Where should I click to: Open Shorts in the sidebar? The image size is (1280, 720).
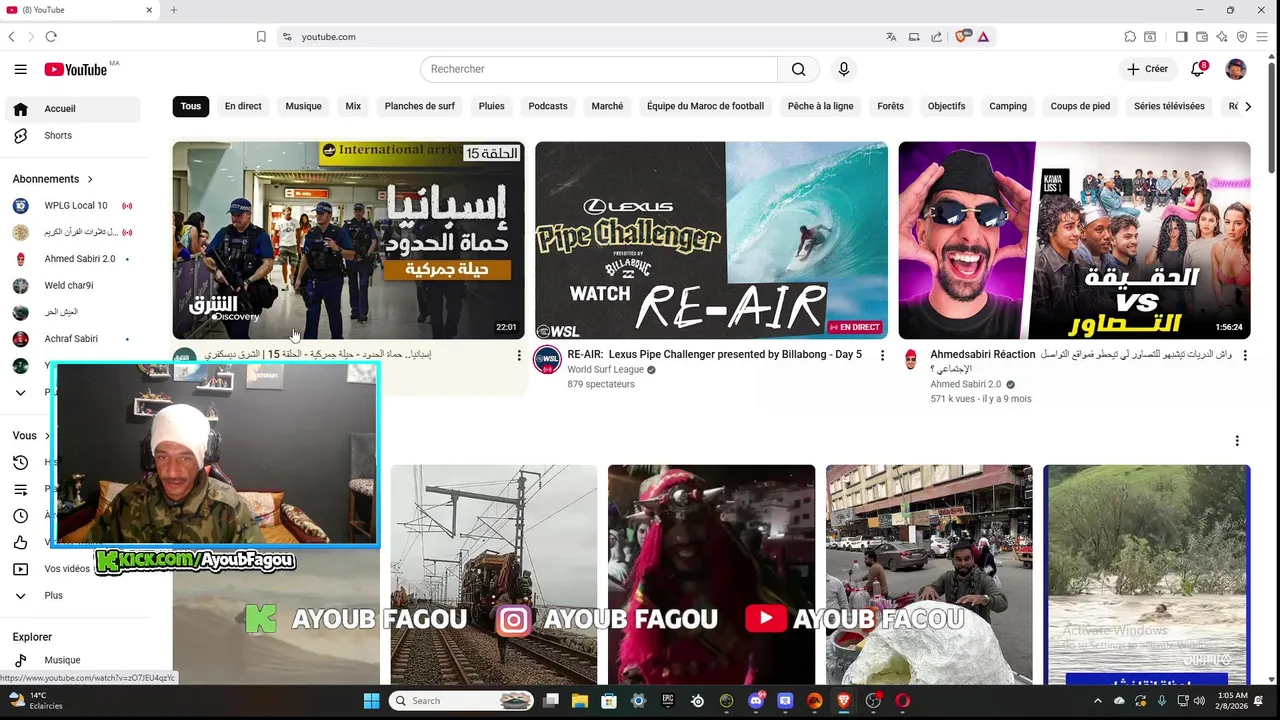click(73, 136)
